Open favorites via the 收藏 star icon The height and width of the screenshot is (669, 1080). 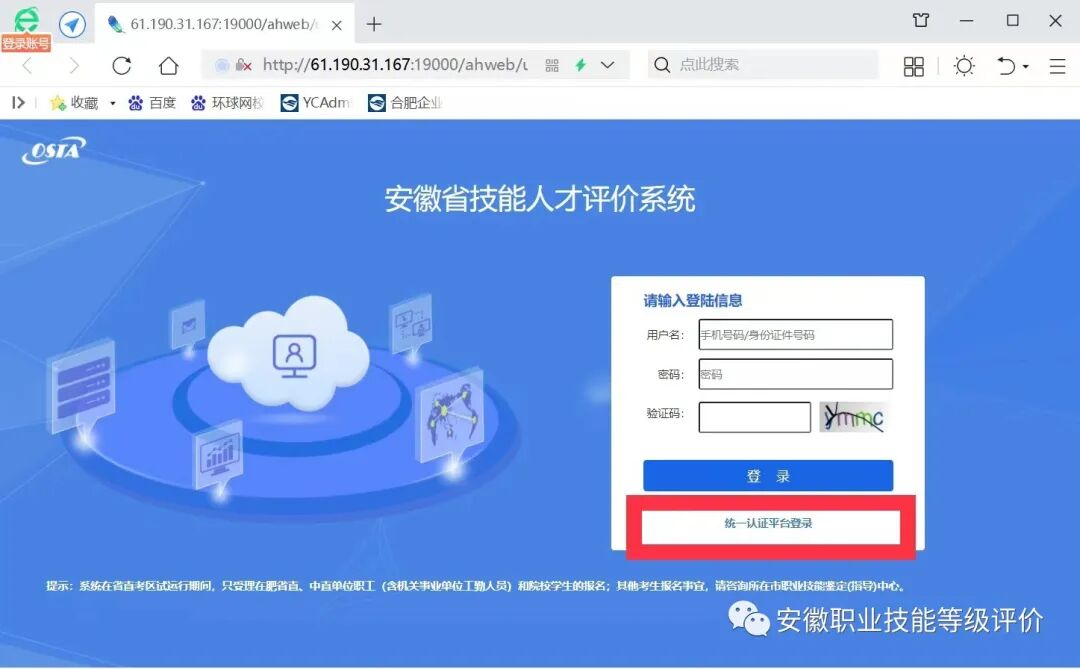[62, 101]
